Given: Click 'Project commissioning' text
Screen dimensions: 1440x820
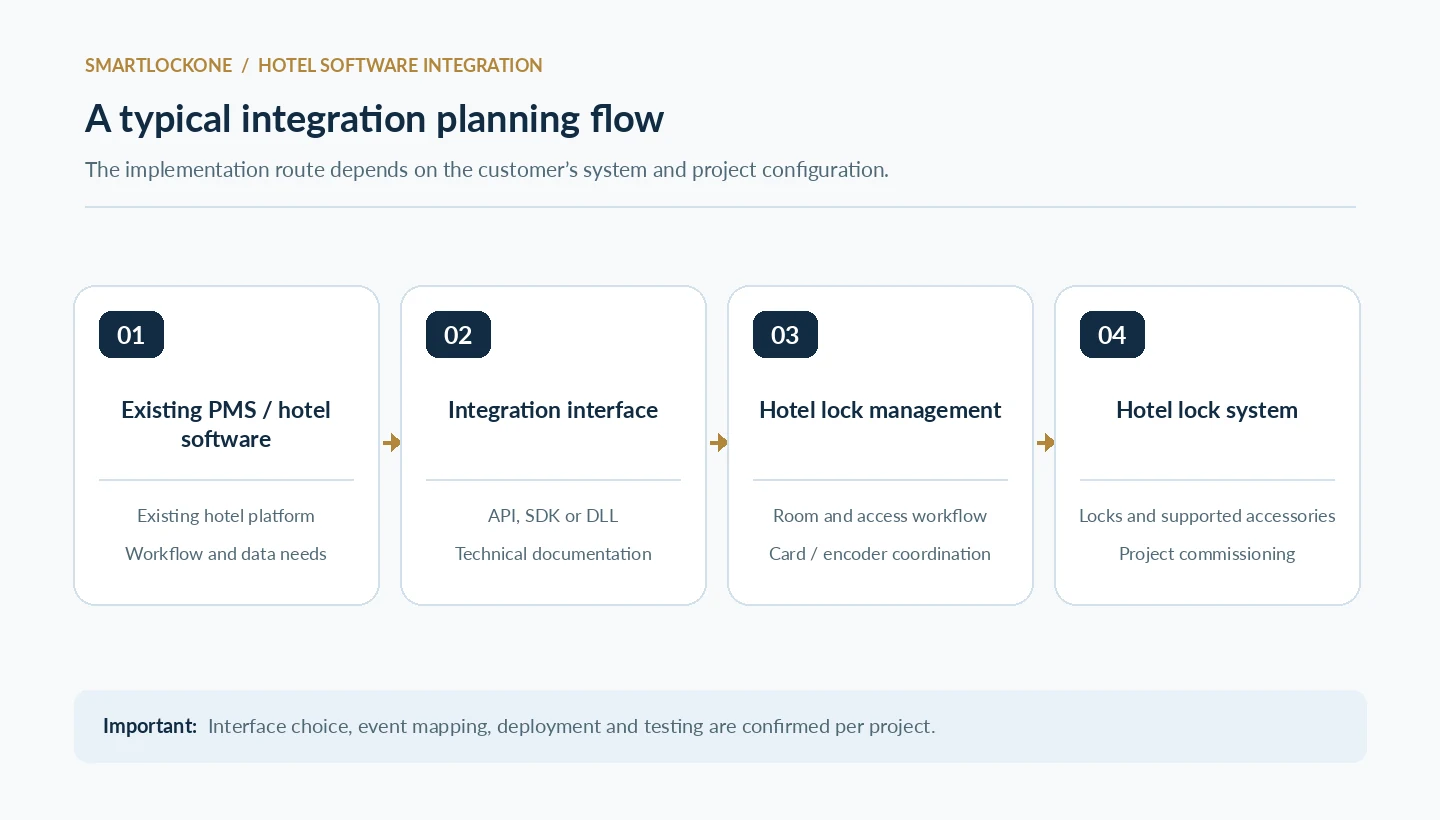Looking at the screenshot, I should click(x=1207, y=554).
